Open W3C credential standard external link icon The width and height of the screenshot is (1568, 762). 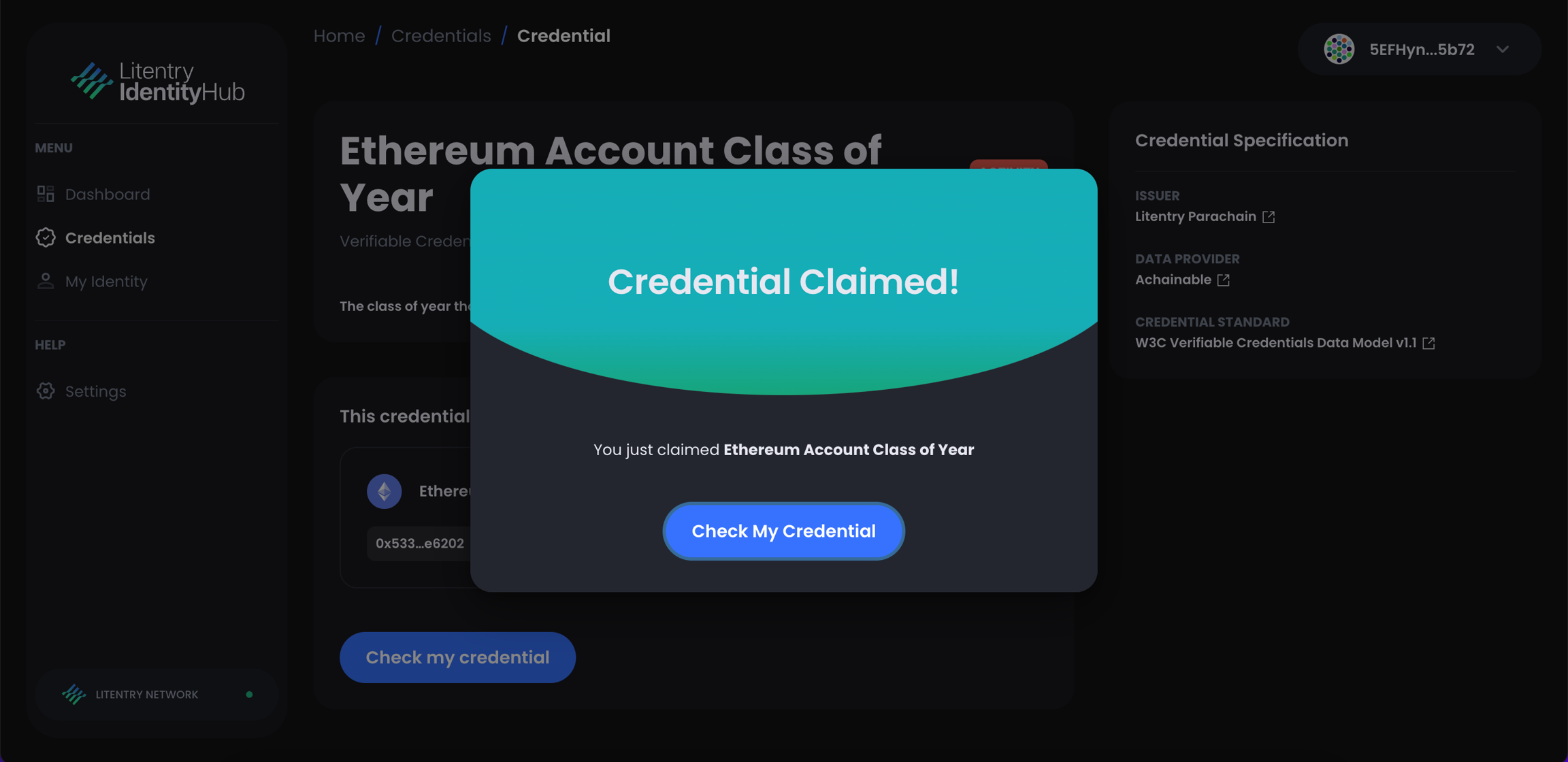[x=1429, y=343]
